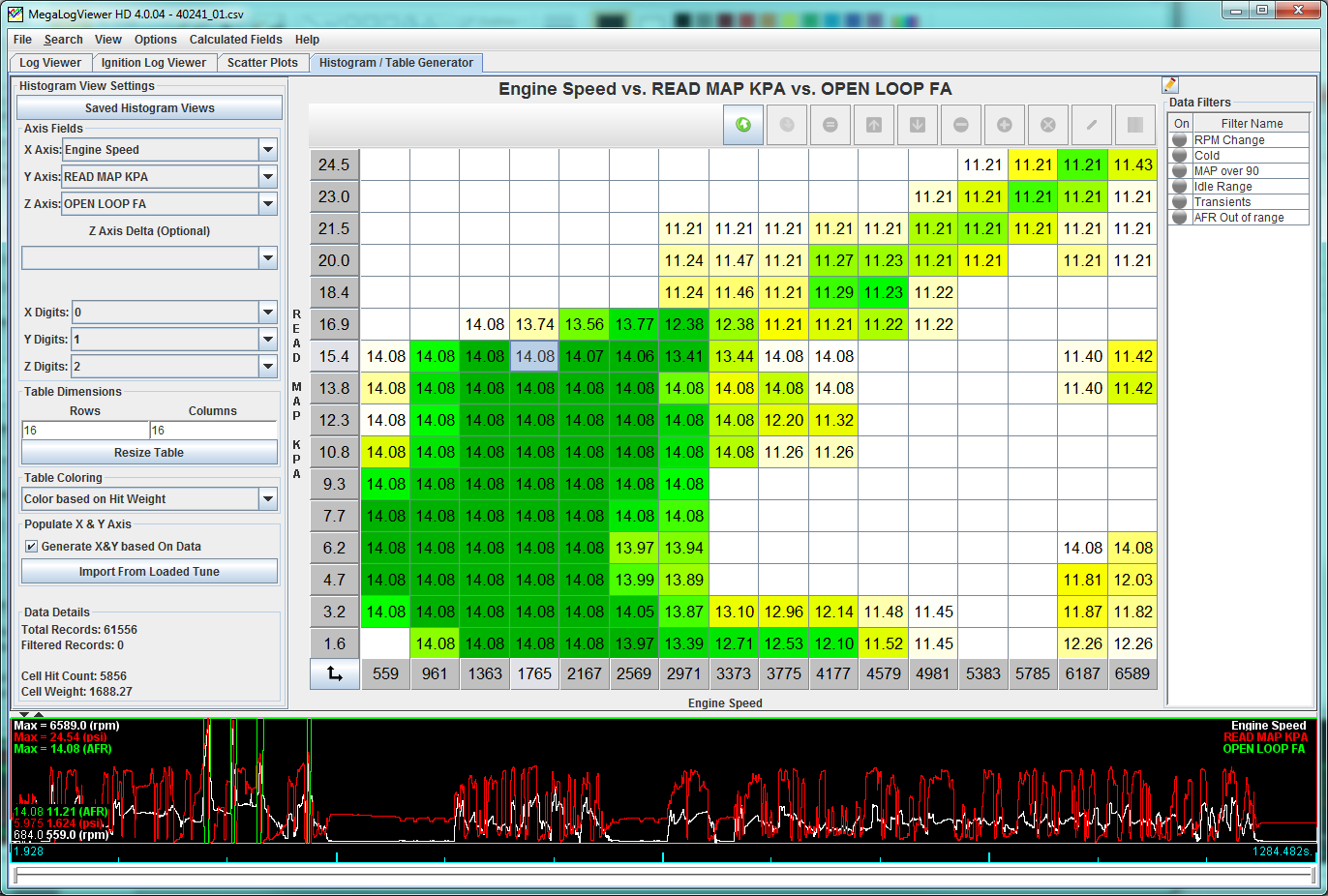Open the Z Digits dropdown
The image size is (1328, 896).
point(268,367)
